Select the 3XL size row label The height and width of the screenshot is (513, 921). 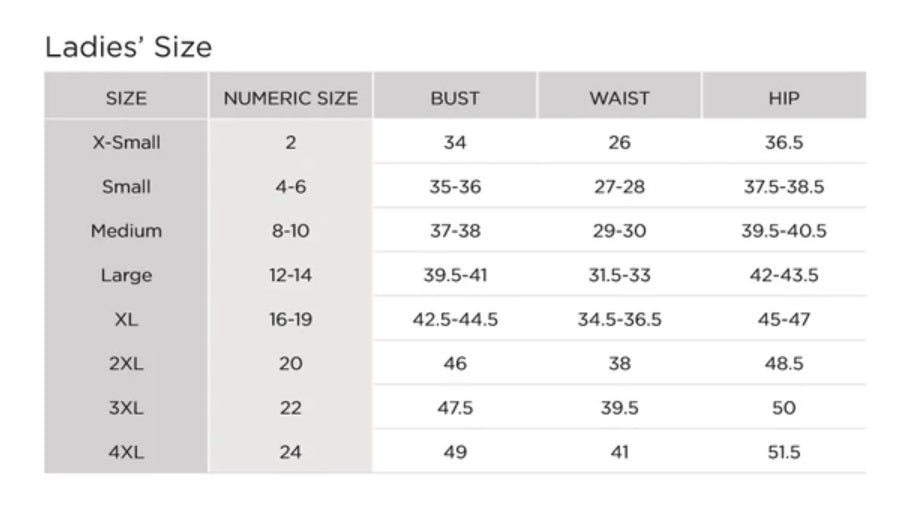pyautogui.click(x=126, y=408)
